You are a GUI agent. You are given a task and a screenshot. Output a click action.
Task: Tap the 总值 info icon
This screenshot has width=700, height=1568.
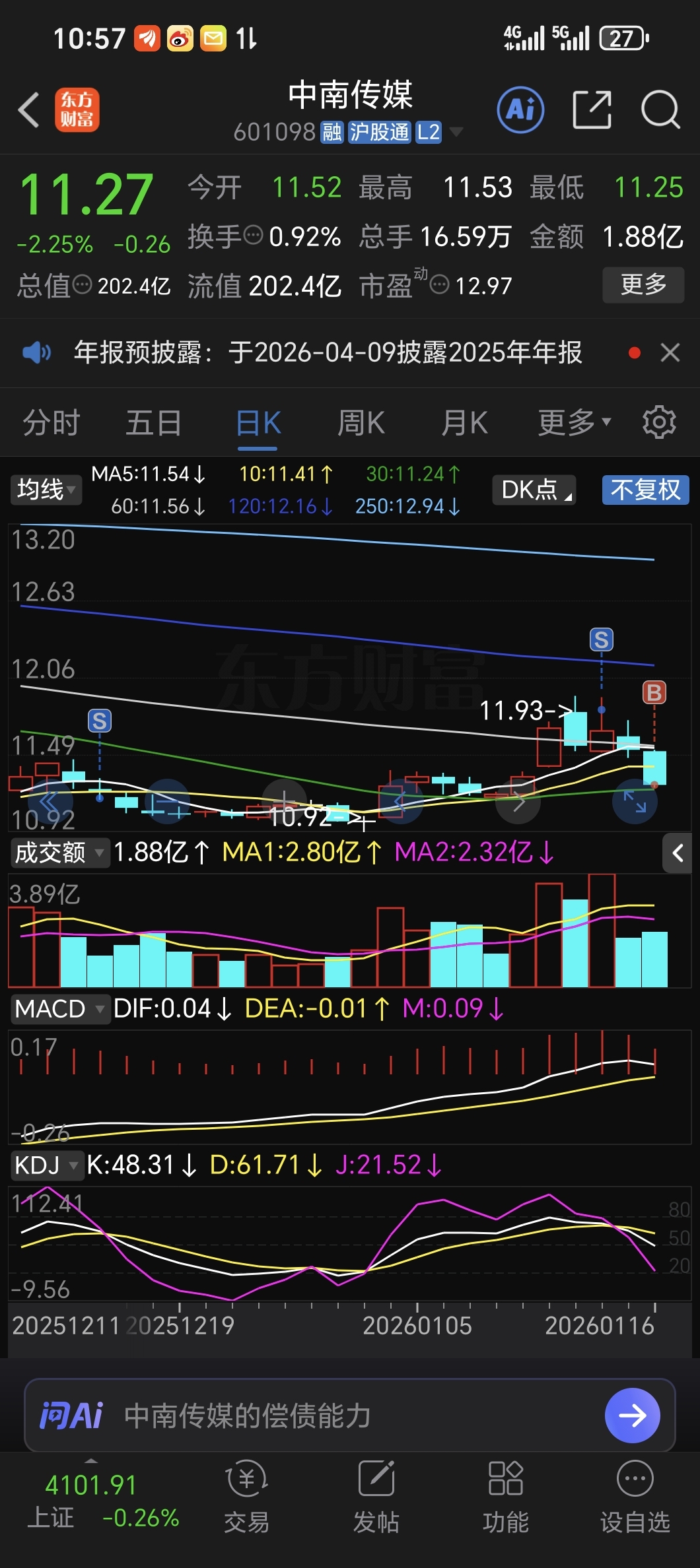[83, 285]
